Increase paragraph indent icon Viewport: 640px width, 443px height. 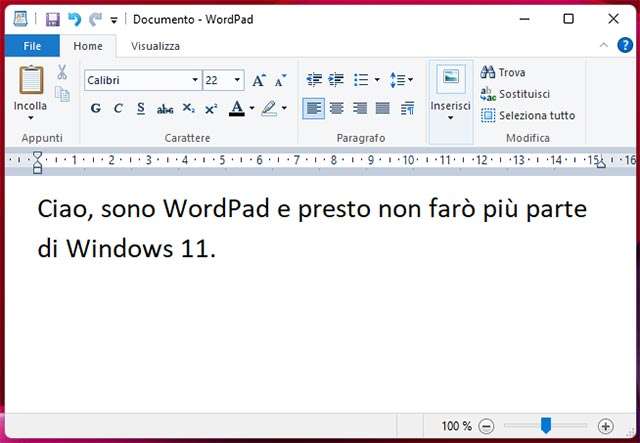(336, 80)
